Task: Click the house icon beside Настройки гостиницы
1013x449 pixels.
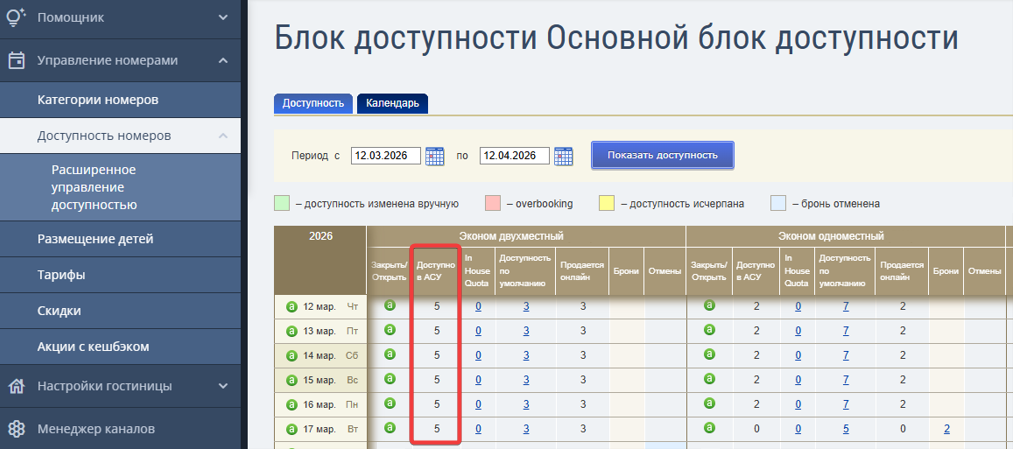Action: tap(16, 386)
